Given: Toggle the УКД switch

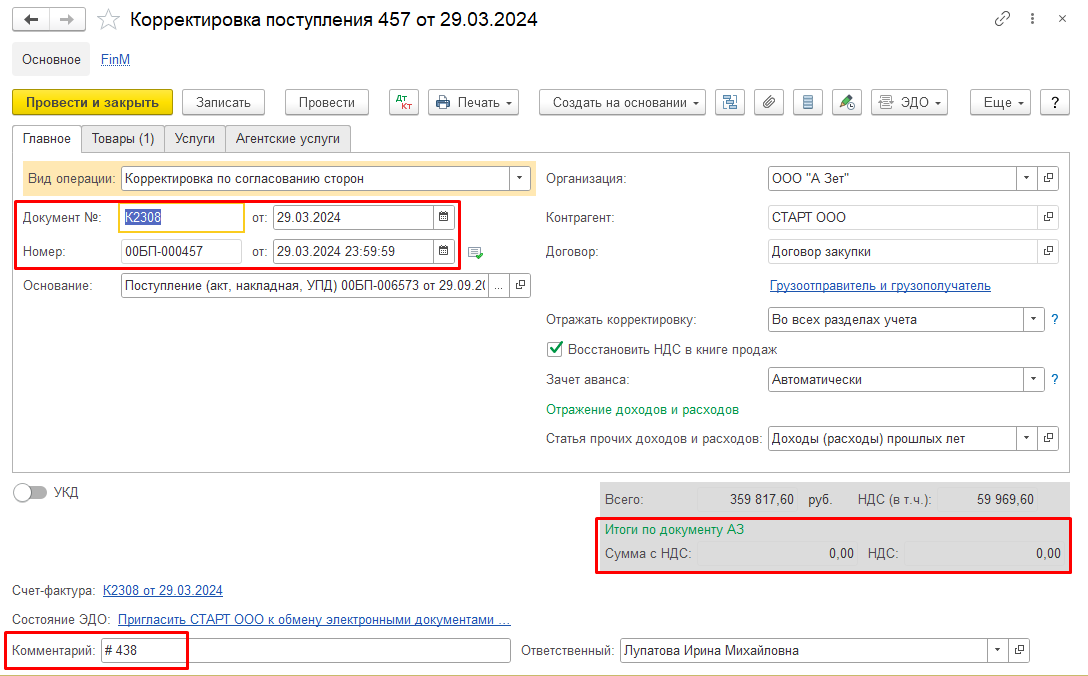Looking at the screenshot, I should tap(31, 492).
